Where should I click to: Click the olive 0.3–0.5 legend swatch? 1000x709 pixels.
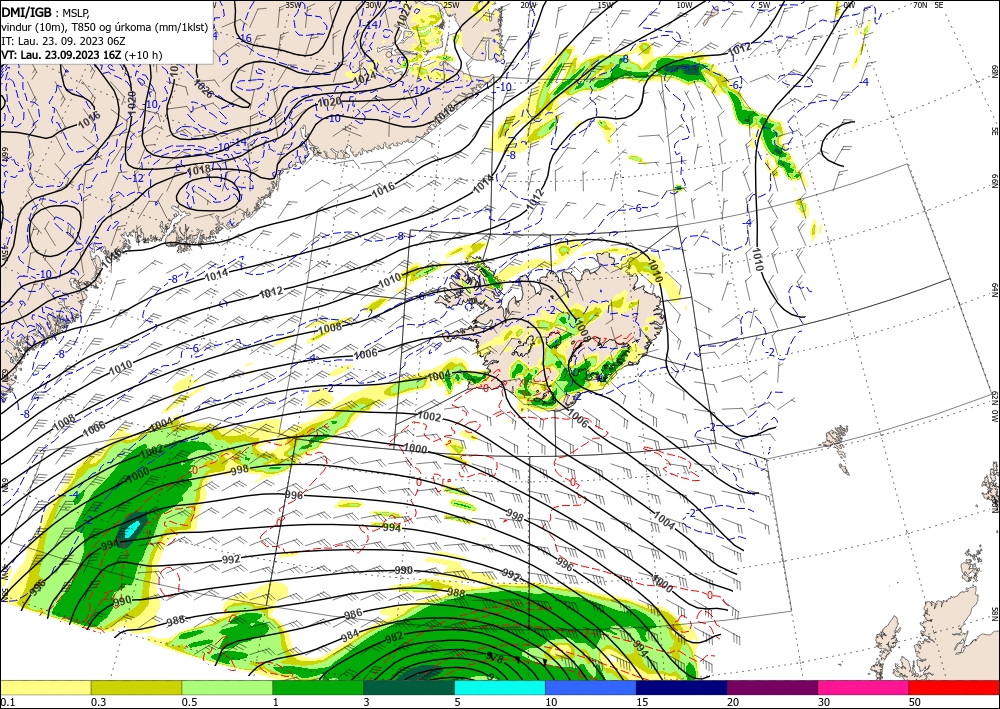tap(136, 687)
